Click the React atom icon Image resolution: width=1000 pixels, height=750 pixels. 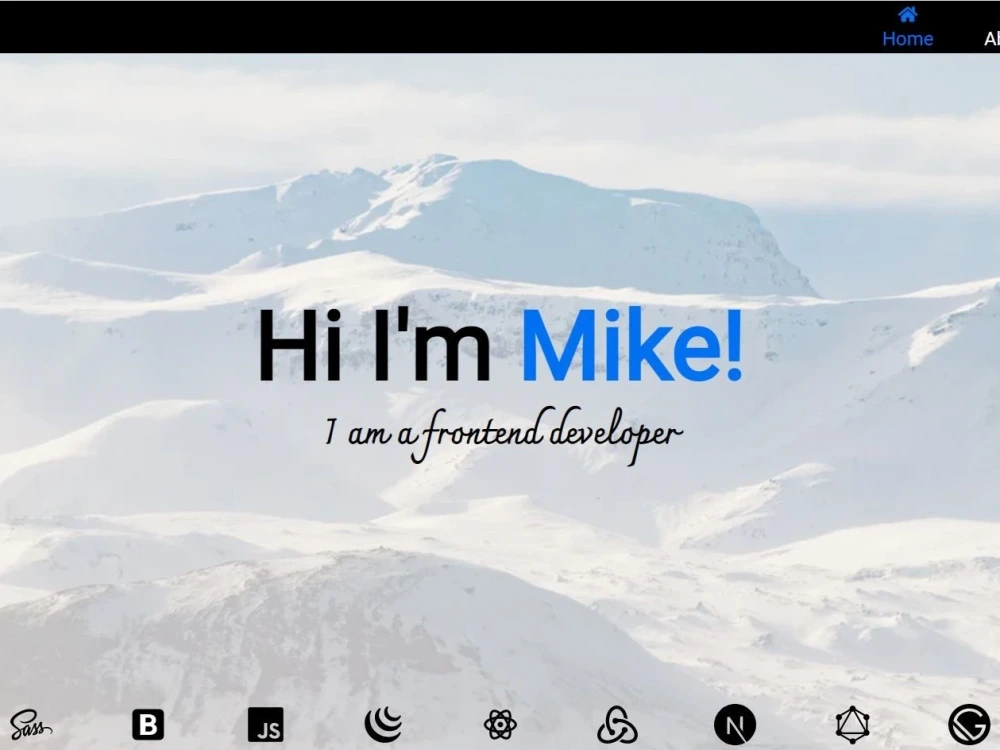click(x=500, y=724)
